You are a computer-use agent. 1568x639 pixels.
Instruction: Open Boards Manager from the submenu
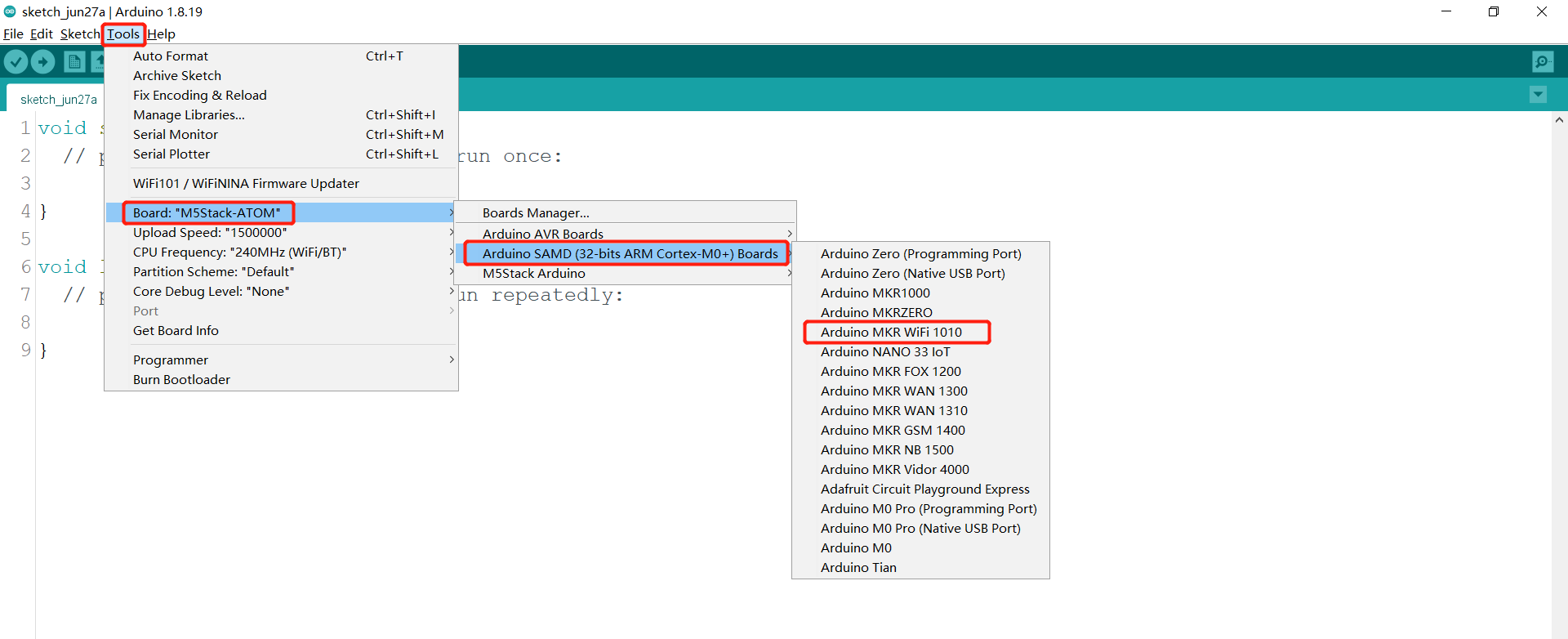click(x=536, y=213)
